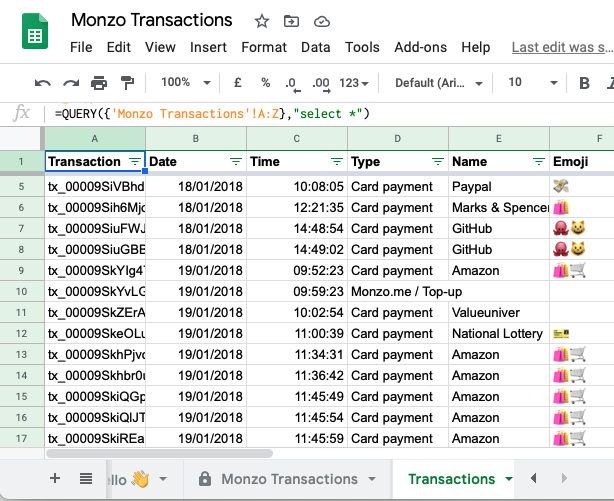Viewport: 614px width, 501px height.
Task: Click the Monzo Transactions document title
Action: 152,20
